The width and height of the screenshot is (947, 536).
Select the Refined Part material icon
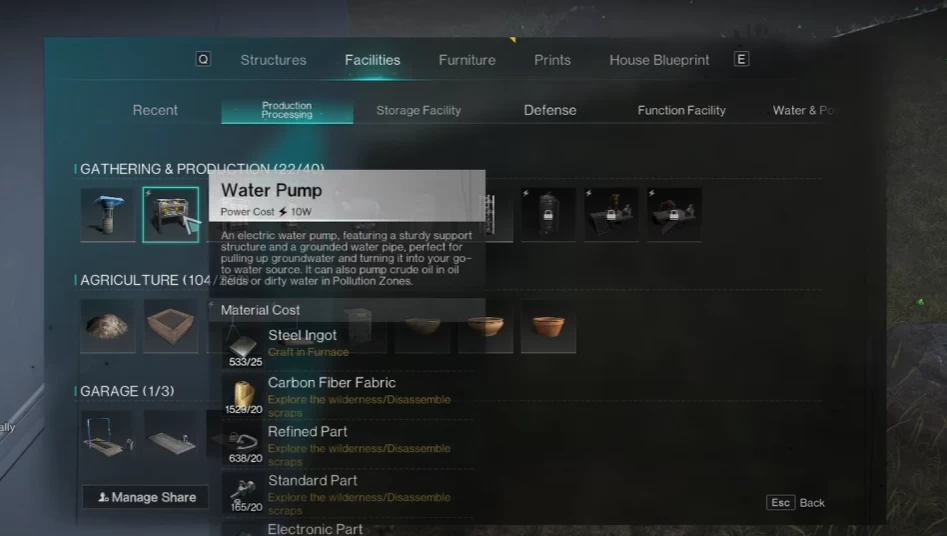243,443
